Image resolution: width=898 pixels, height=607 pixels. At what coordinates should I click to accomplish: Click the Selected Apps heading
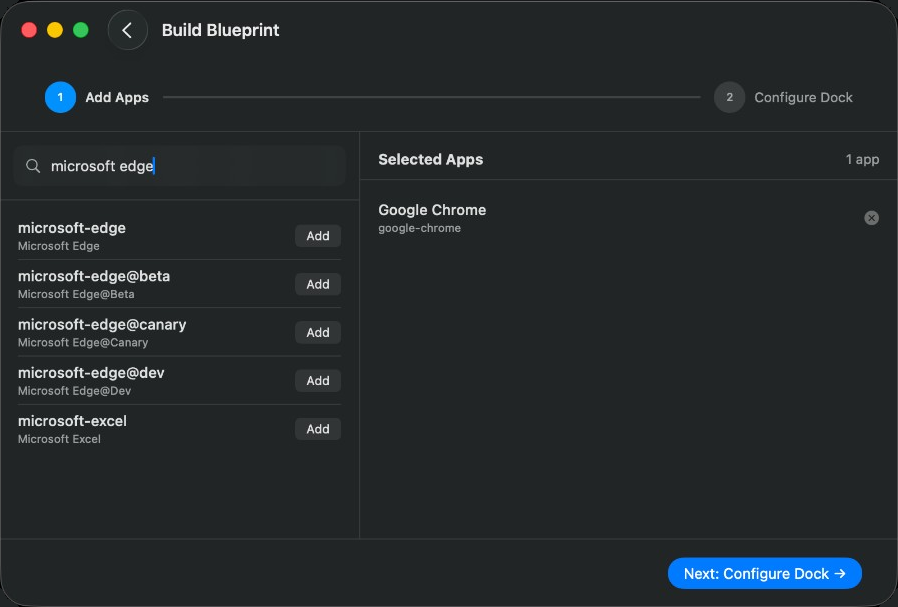click(431, 159)
